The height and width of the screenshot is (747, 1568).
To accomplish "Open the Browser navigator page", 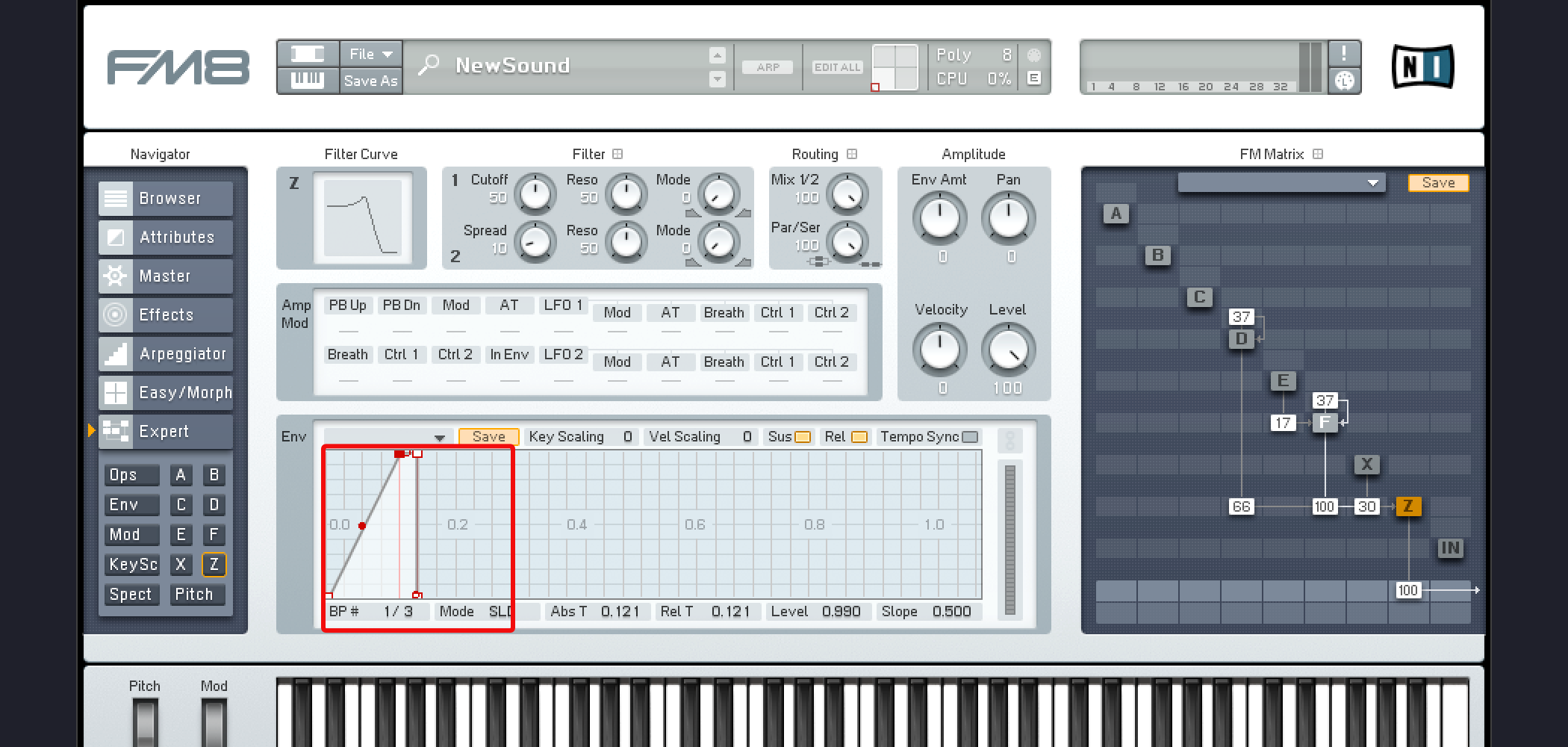I will pos(166,198).
